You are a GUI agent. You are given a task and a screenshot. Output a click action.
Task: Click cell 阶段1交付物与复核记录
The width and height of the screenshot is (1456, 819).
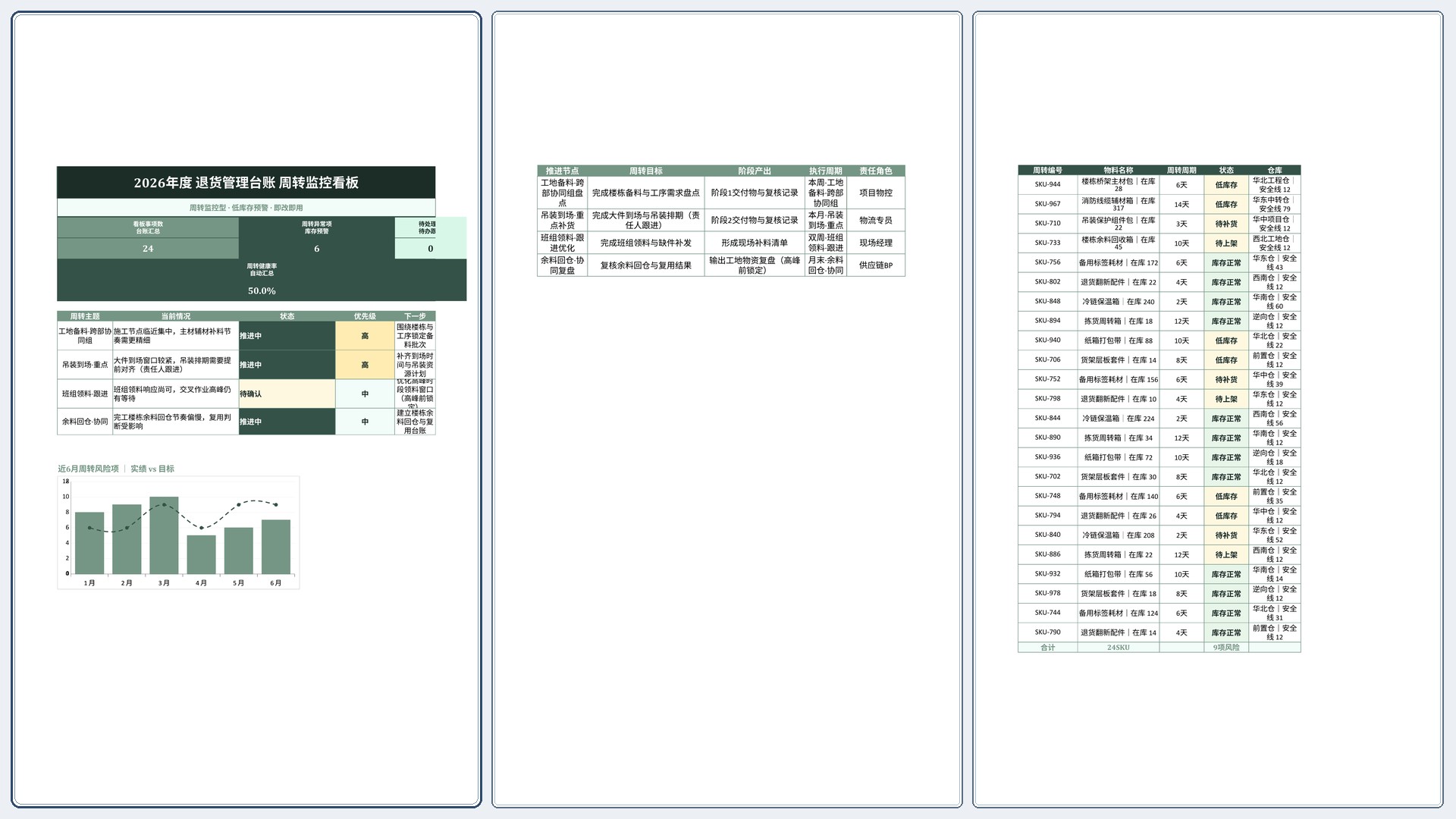click(755, 193)
